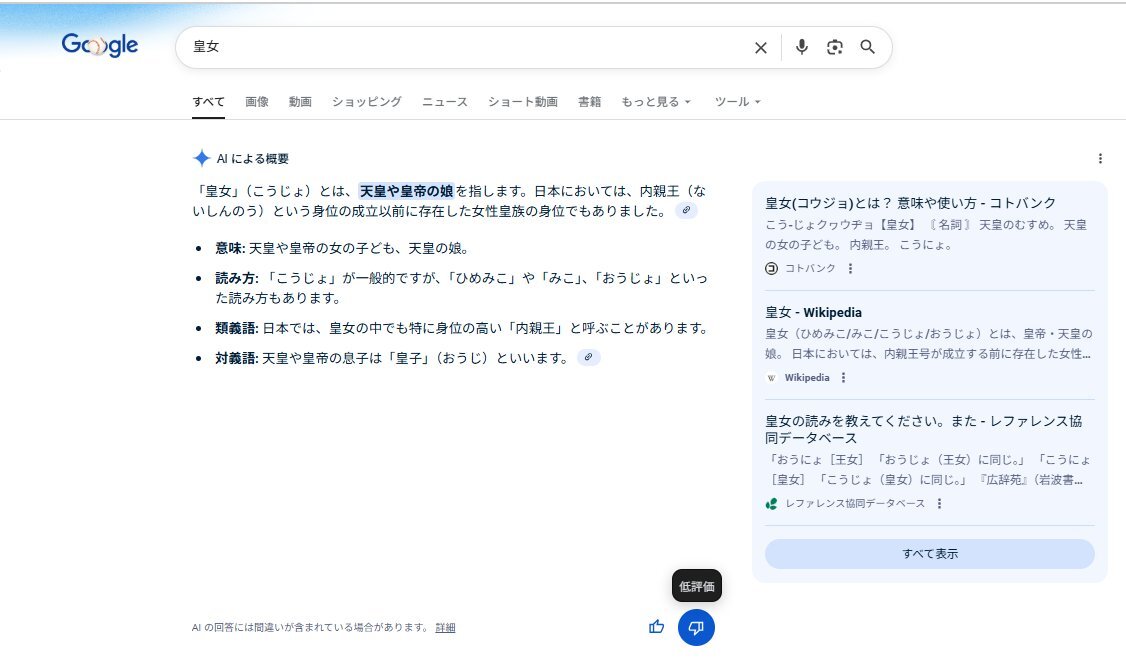
Task: Open image search with camera icon
Action: [835, 47]
